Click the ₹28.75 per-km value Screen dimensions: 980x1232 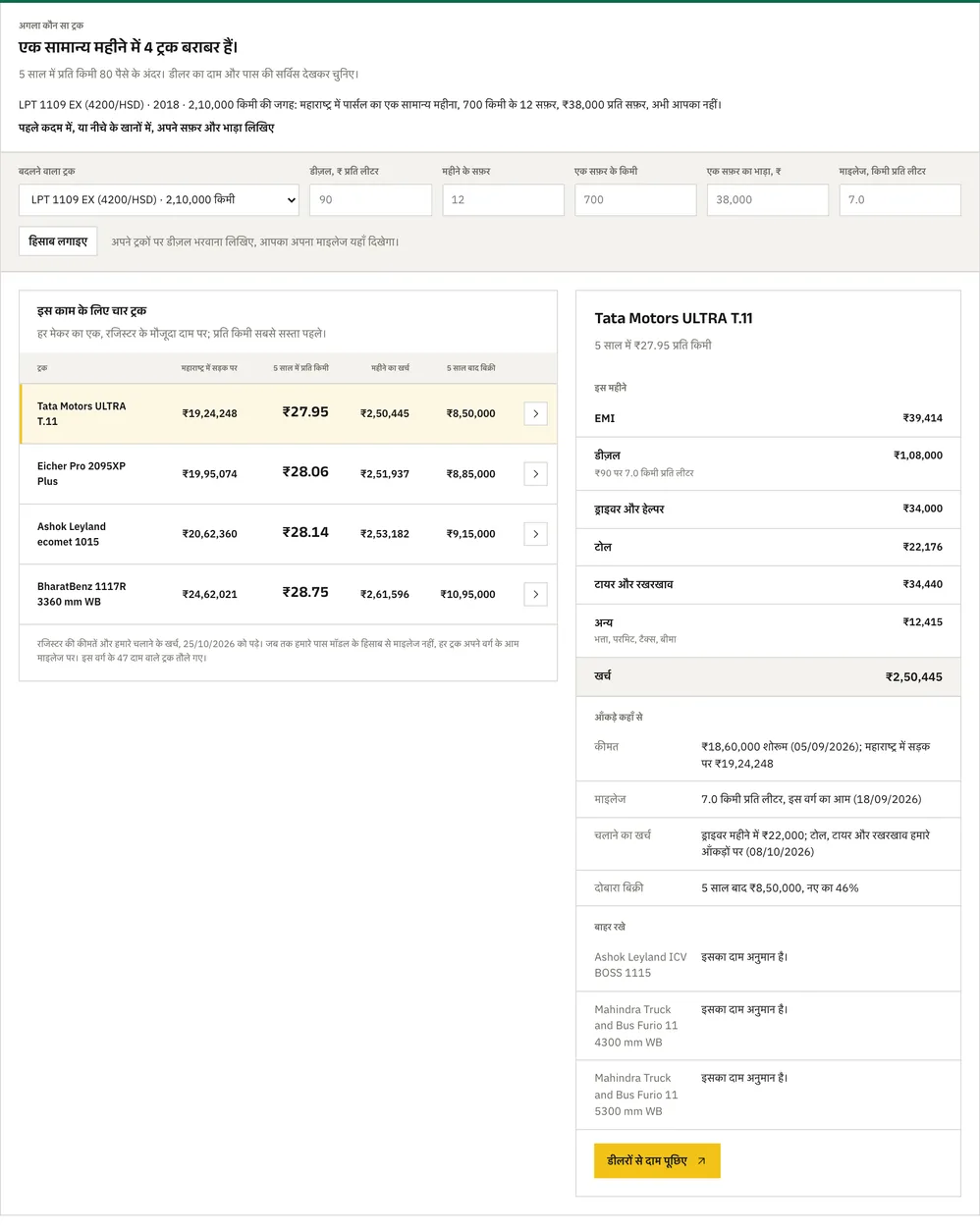305,593
